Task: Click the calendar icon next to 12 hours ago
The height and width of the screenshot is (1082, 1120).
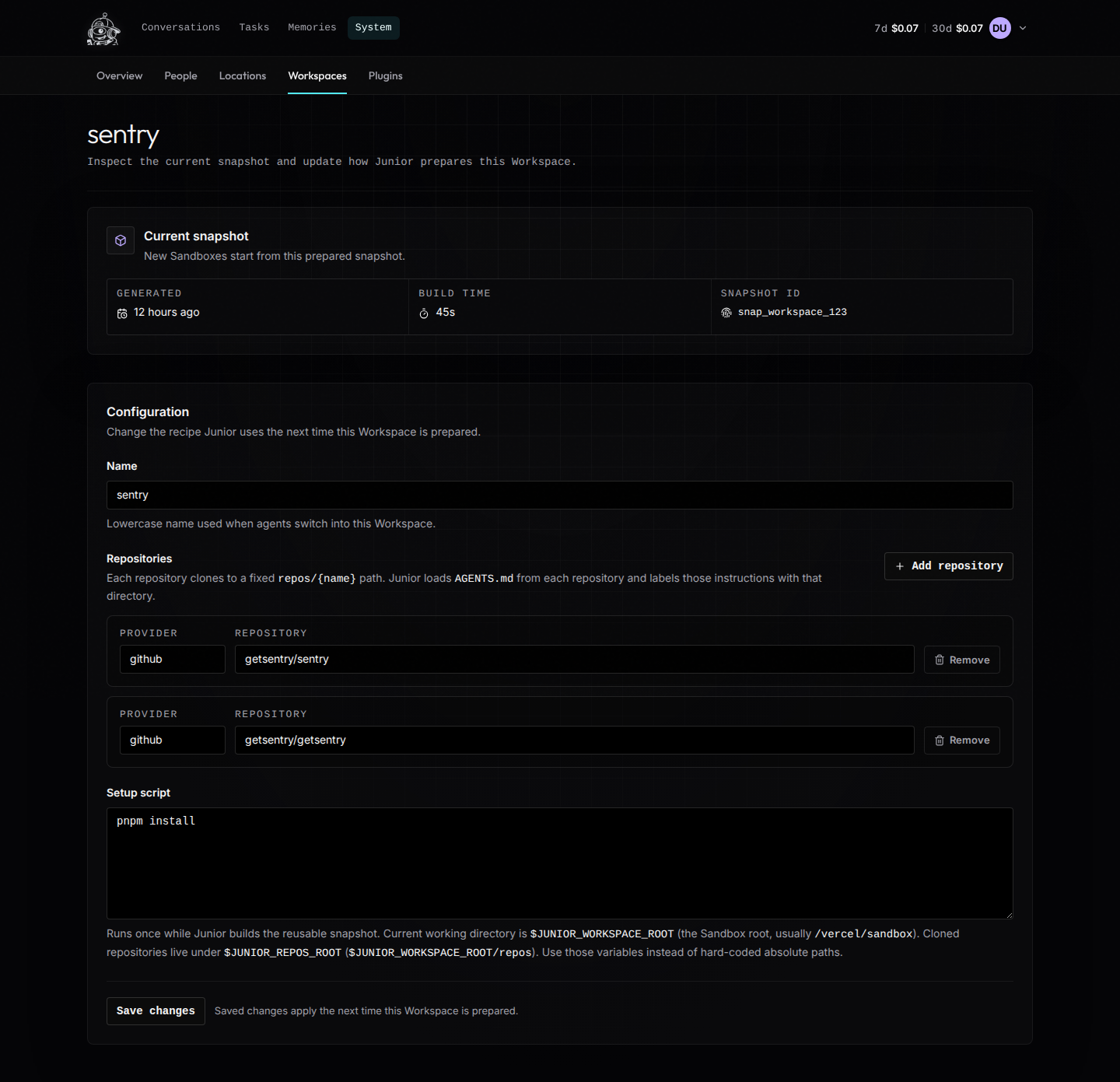Action: [x=122, y=313]
